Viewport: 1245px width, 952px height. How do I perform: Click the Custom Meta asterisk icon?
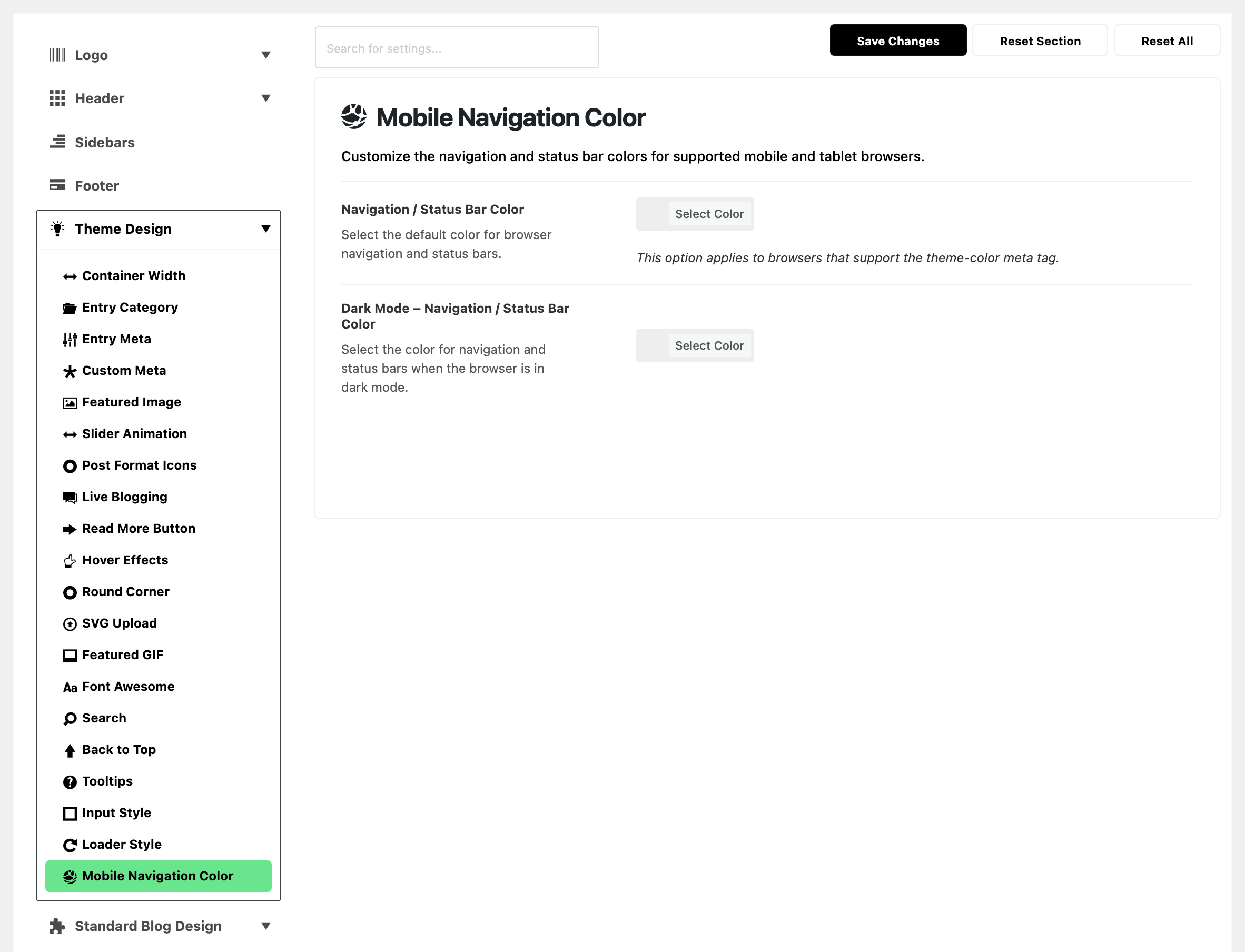(x=70, y=371)
